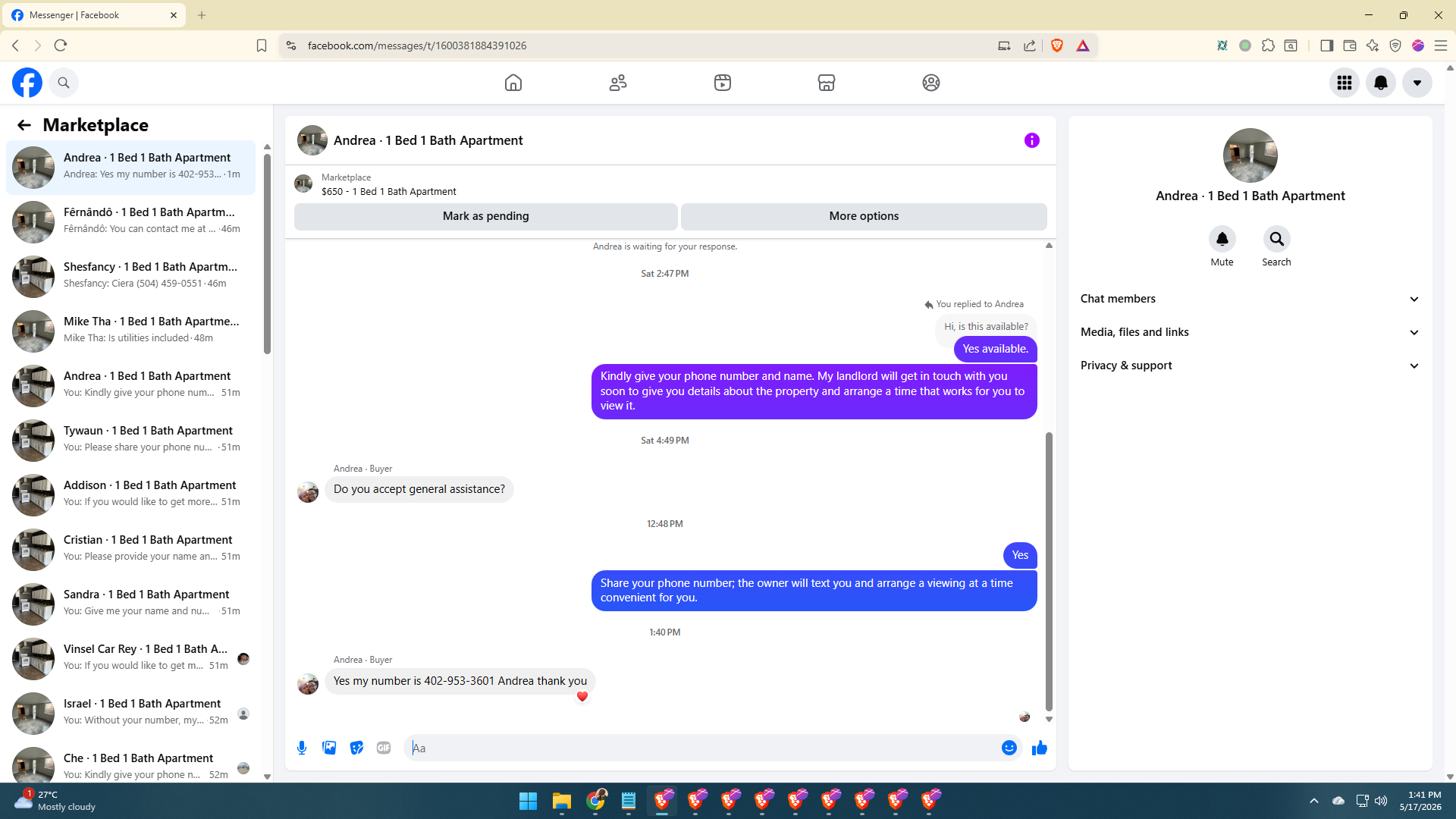
Task: Open the Brave wallet icon
Action: click(1350, 45)
